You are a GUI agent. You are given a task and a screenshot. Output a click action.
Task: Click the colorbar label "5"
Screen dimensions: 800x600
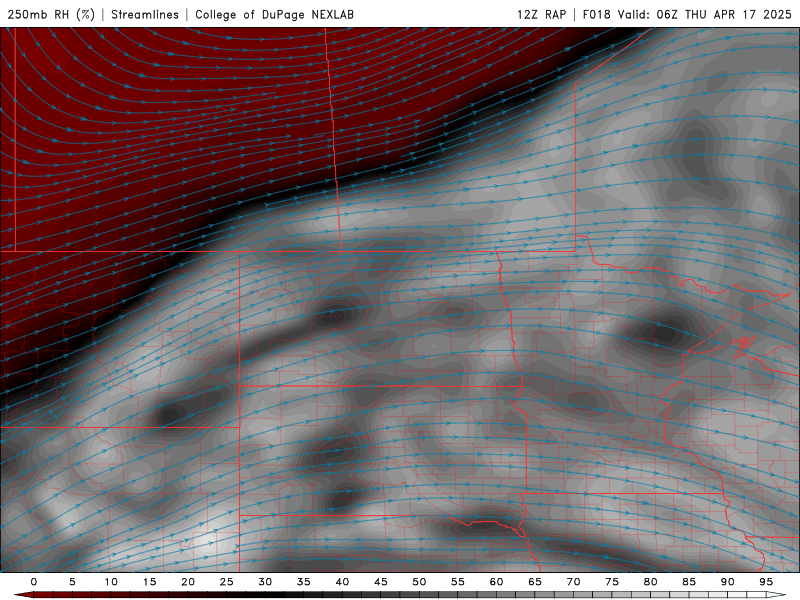pyautogui.click(x=72, y=582)
